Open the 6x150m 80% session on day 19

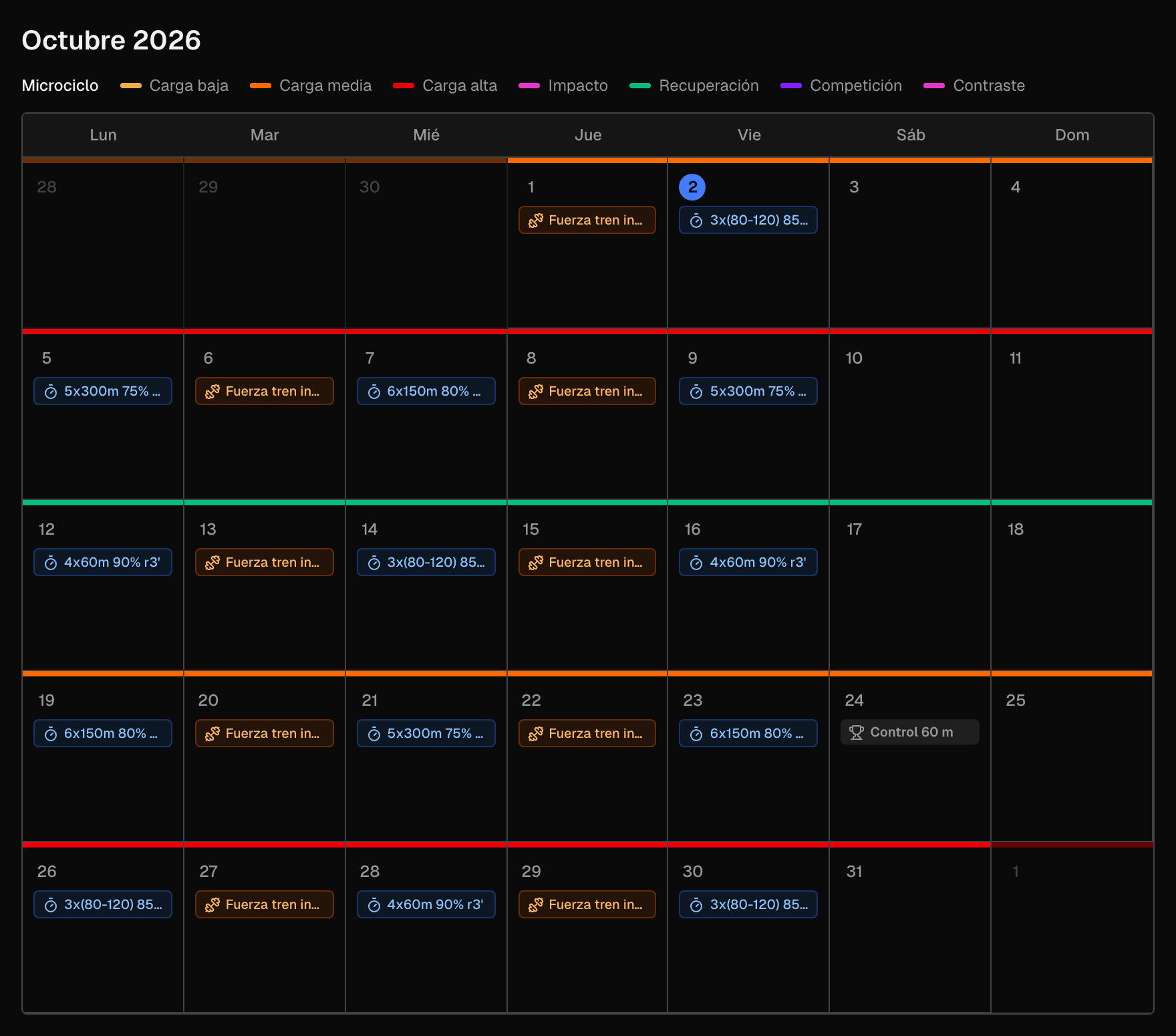pos(103,733)
